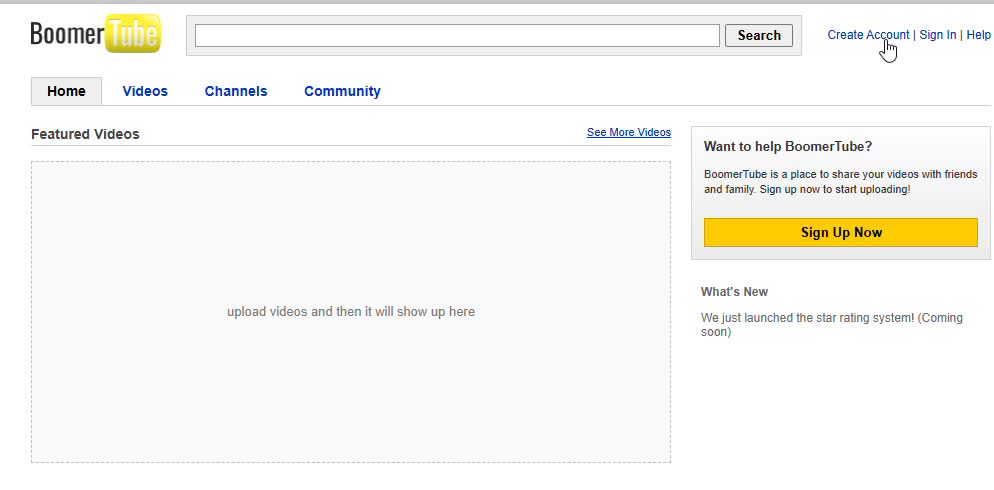Follow the See More Videos link
The height and width of the screenshot is (490, 994).
coord(628,132)
